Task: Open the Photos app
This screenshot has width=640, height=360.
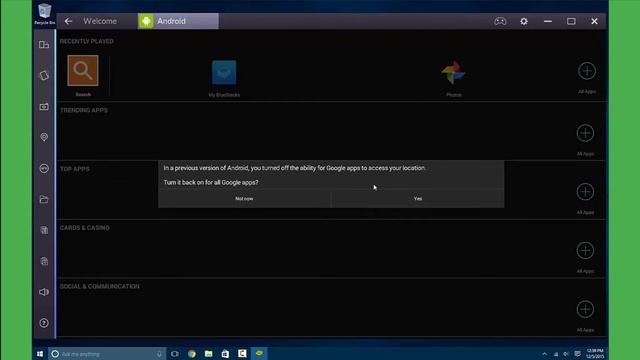Action: pyautogui.click(x=453, y=73)
